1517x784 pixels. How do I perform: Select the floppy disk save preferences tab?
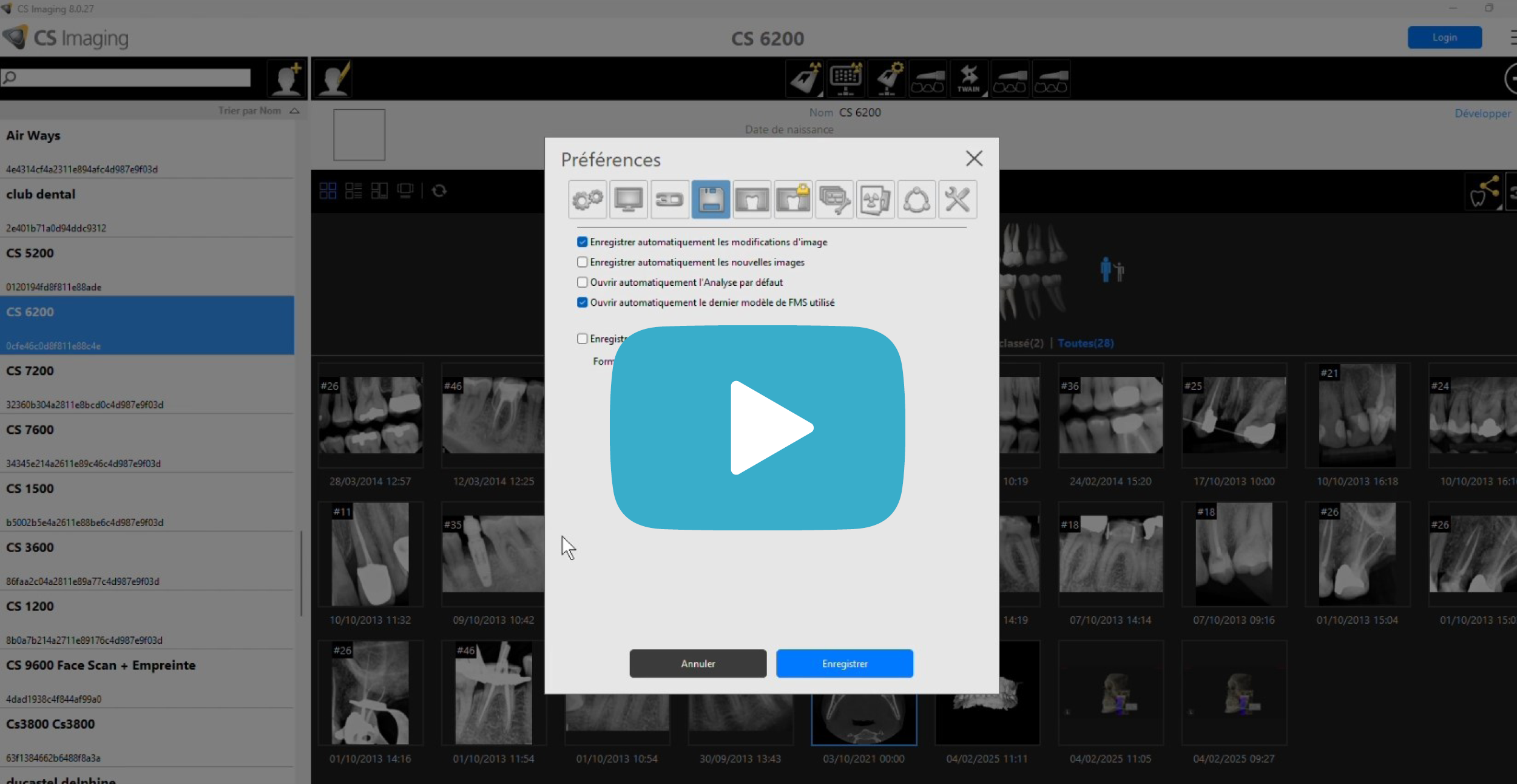pyautogui.click(x=711, y=199)
